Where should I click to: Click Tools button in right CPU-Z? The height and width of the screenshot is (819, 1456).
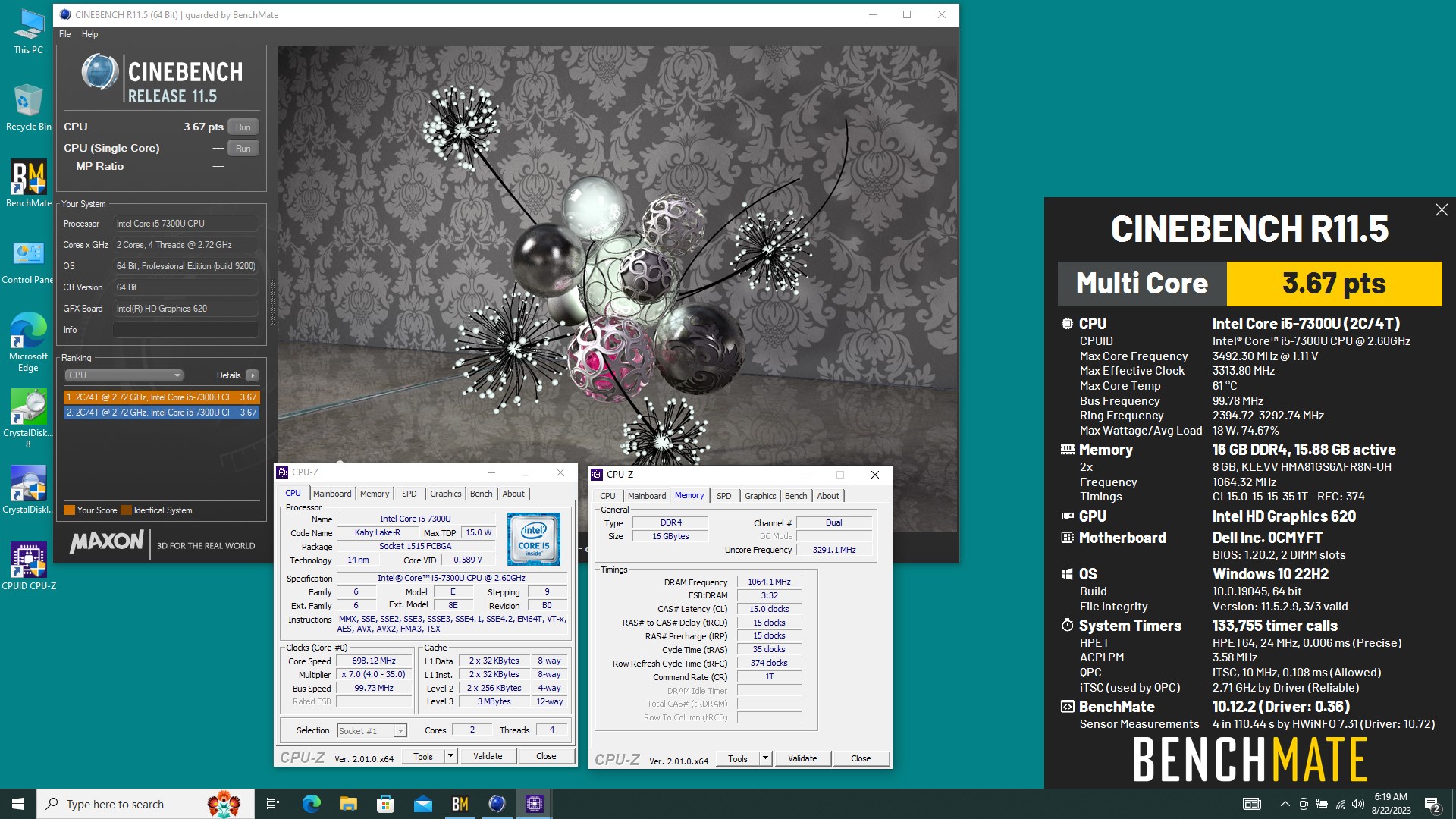[738, 759]
